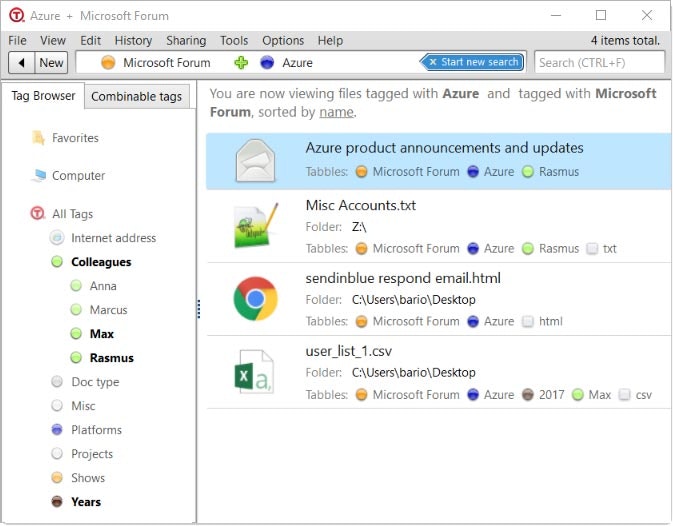Click the Search (CTRL+F) field

pos(599,63)
